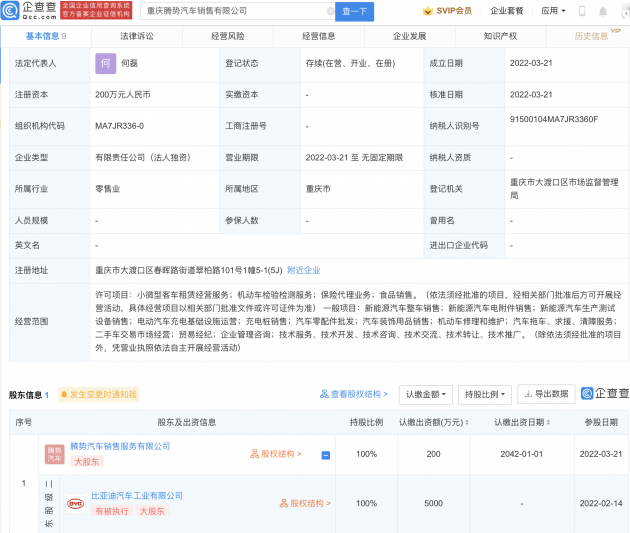Switch to 历史信息 VIP tab

[591, 36]
